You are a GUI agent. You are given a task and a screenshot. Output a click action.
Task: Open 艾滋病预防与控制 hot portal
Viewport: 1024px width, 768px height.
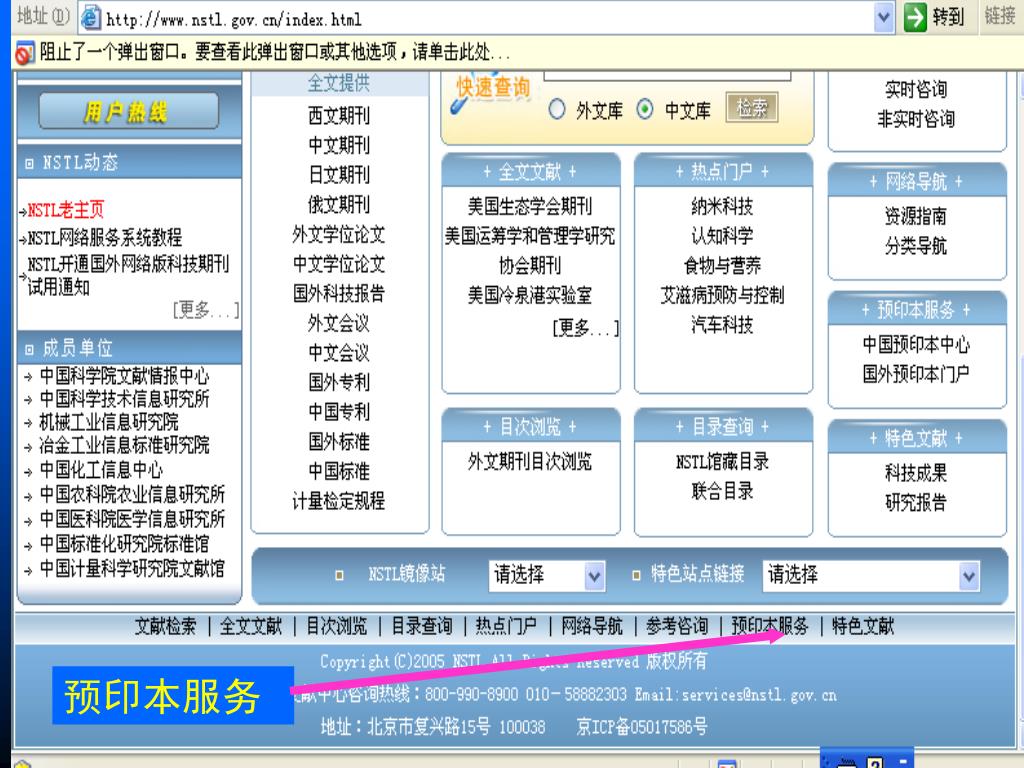click(x=722, y=295)
